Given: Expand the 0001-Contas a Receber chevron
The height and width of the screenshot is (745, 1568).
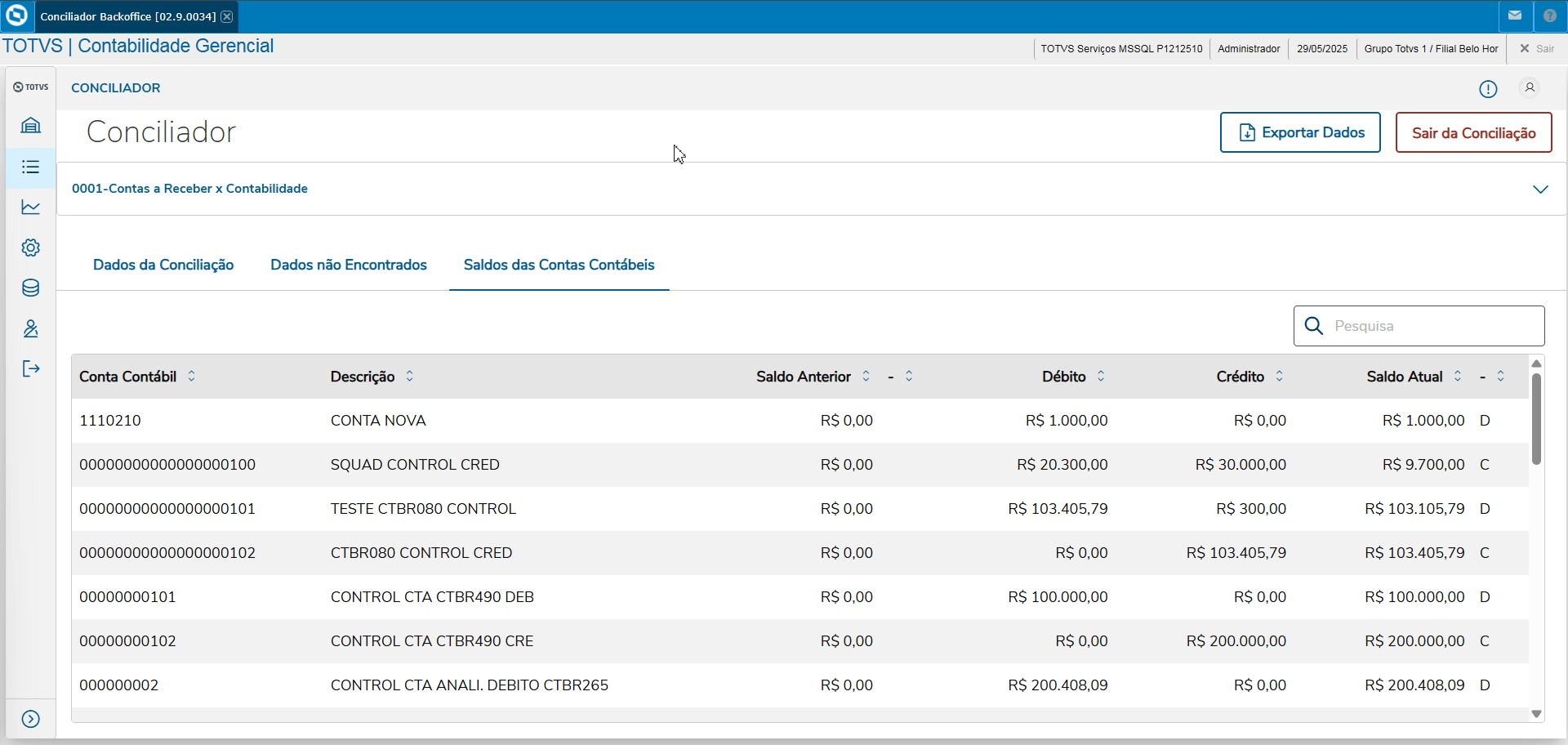Looking at the screenshot, I should [1540, 190].
